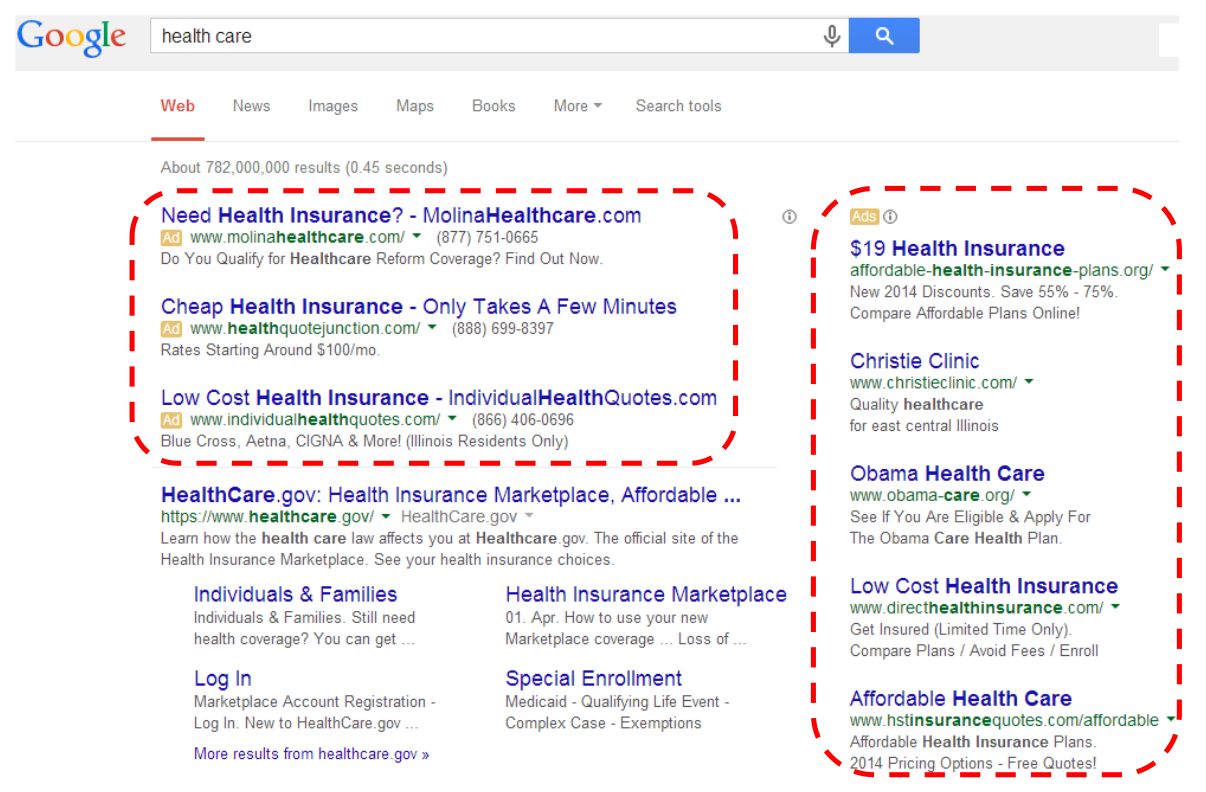Screen dimensions: 1206x792
Task: Visit the "Christie Clinic" ad link
Action: click(x=915, y=361)
